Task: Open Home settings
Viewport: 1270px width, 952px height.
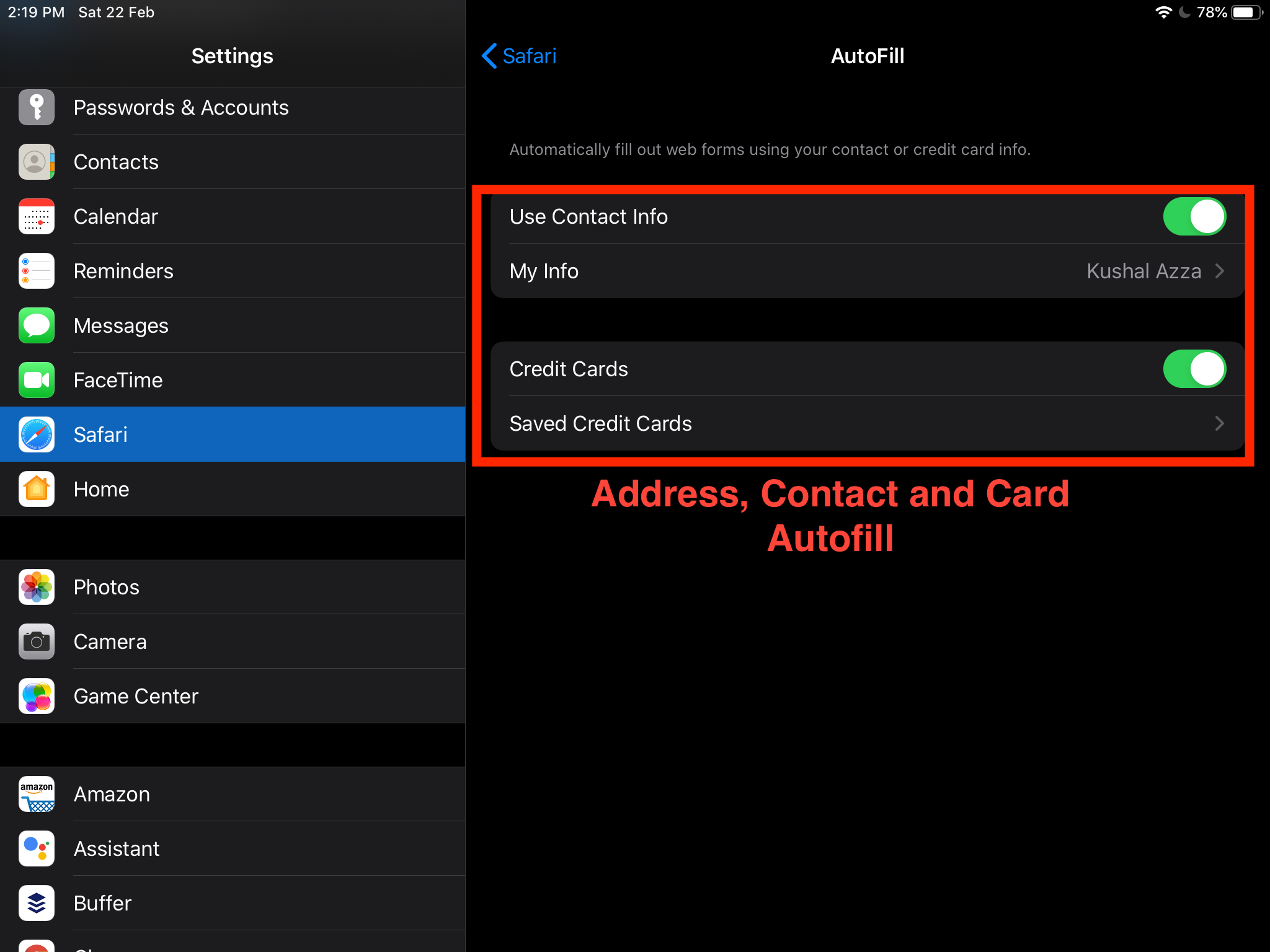Action: 233,489
